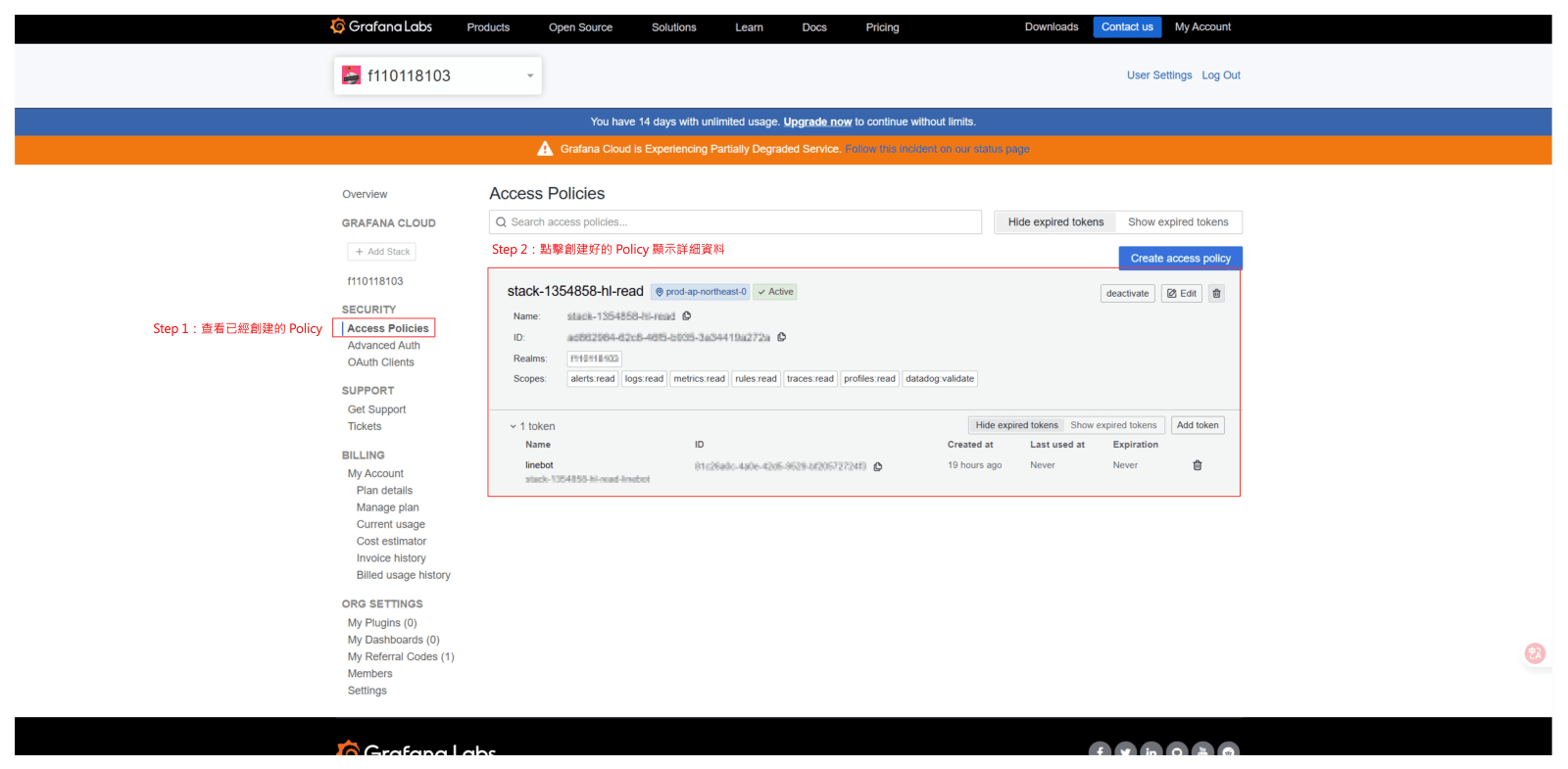Delete the linebot token
Viewport: 1568px width, 769px height.
tap(1197, 465)
